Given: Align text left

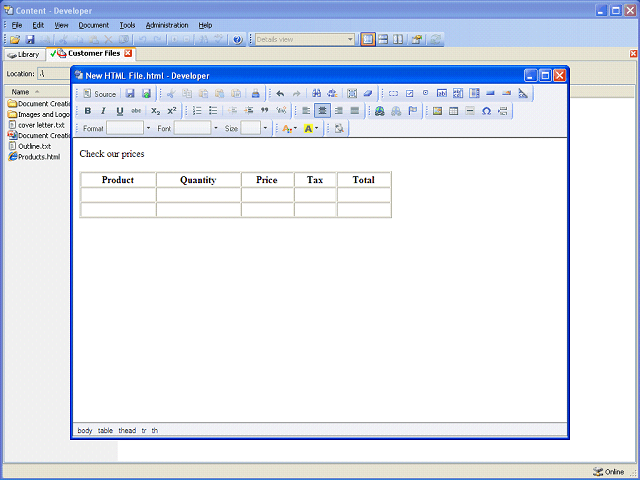Looking at the screenshot, I should click(x=306, y=111).
